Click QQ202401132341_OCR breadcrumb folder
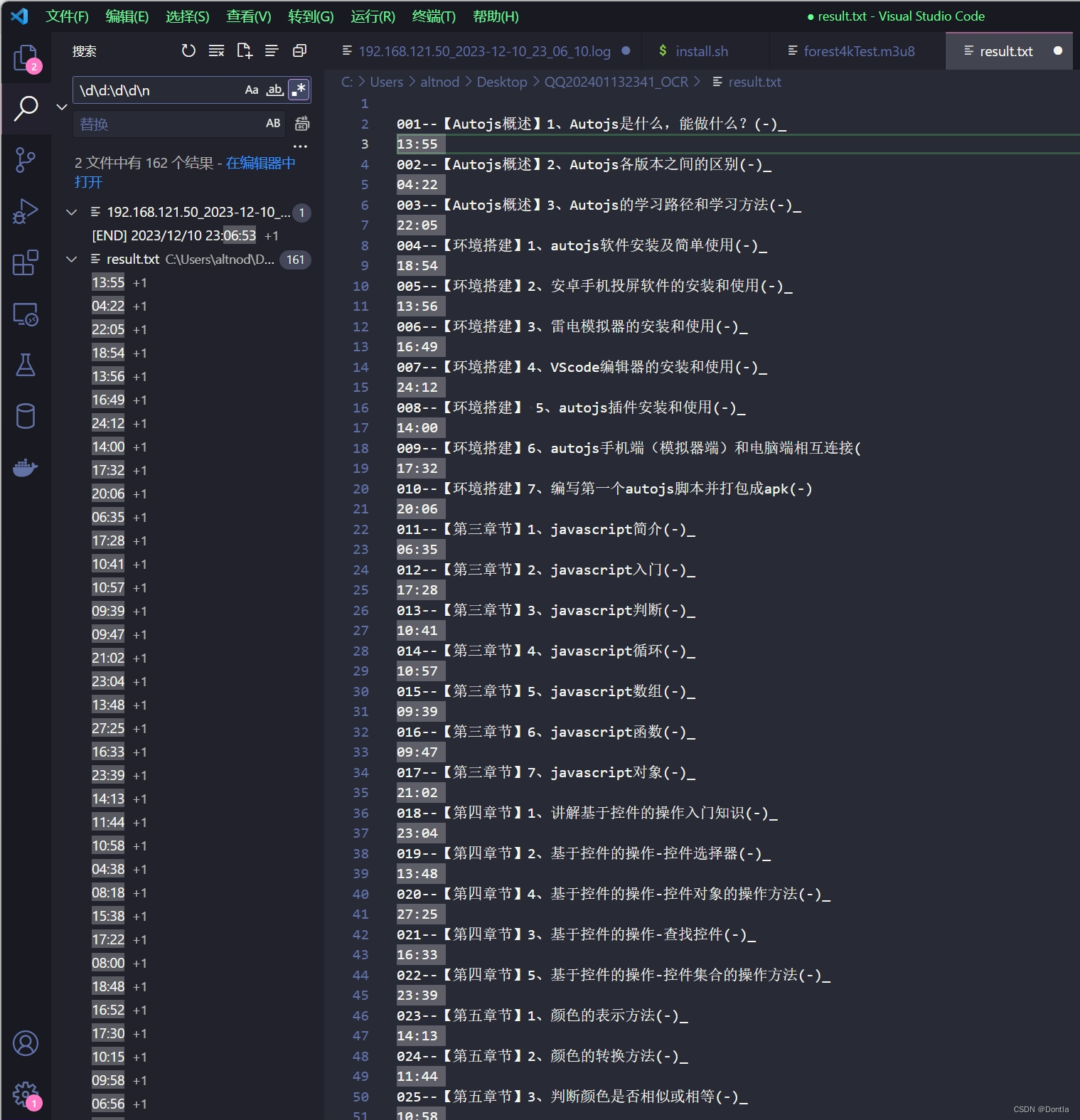 [x=616, y=82]
